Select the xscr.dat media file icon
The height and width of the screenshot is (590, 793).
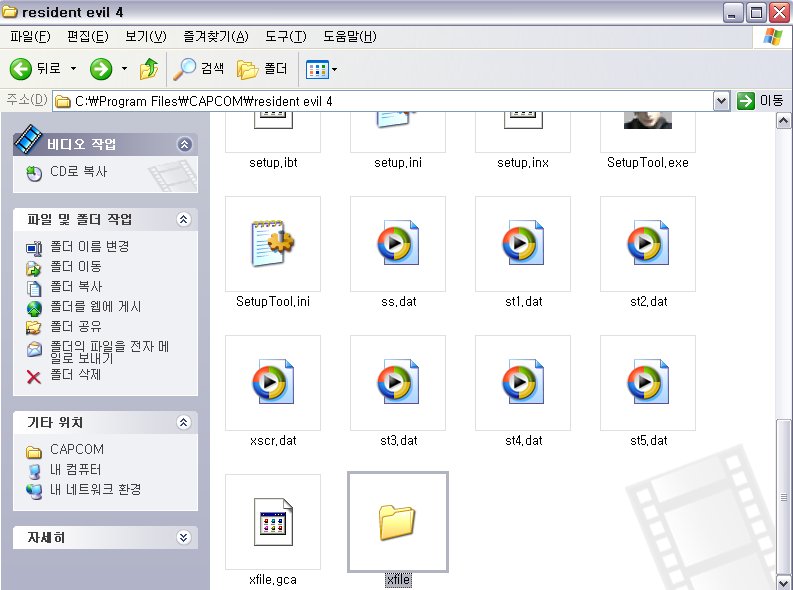tap(273, 383)
